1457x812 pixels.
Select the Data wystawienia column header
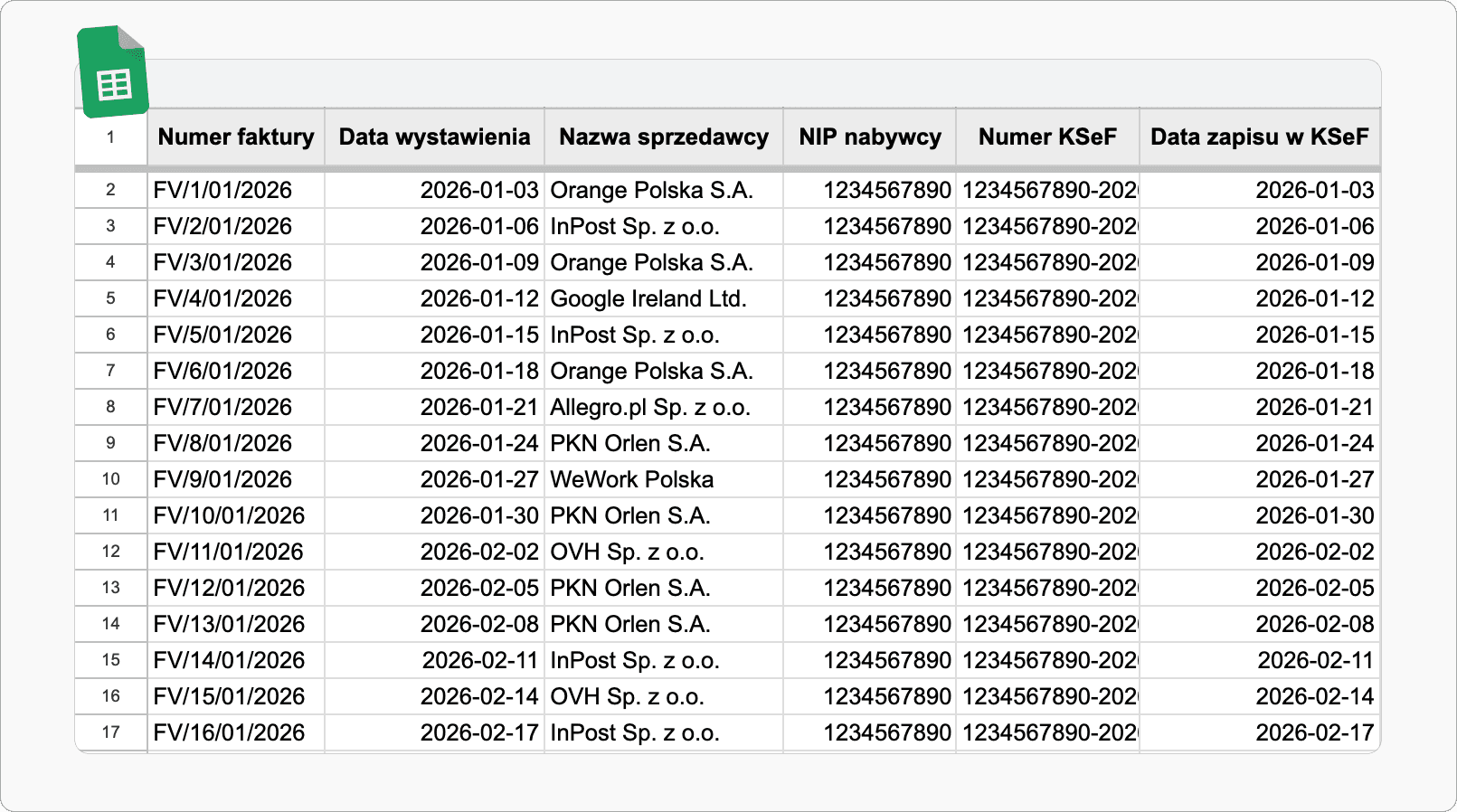click(x=434, y=137)
